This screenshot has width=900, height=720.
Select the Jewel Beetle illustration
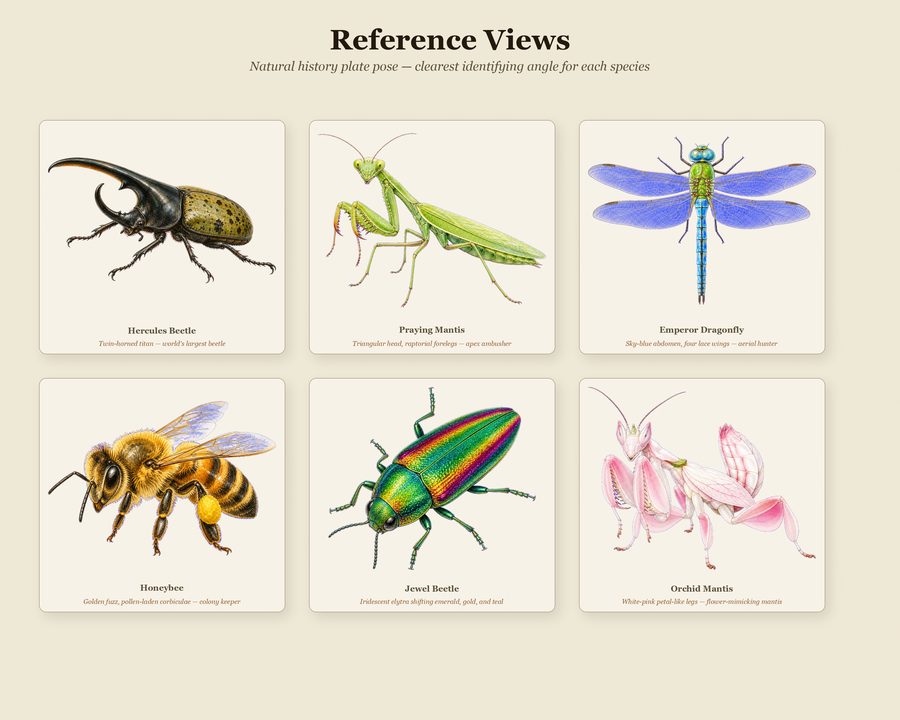(x=432, y=478)
